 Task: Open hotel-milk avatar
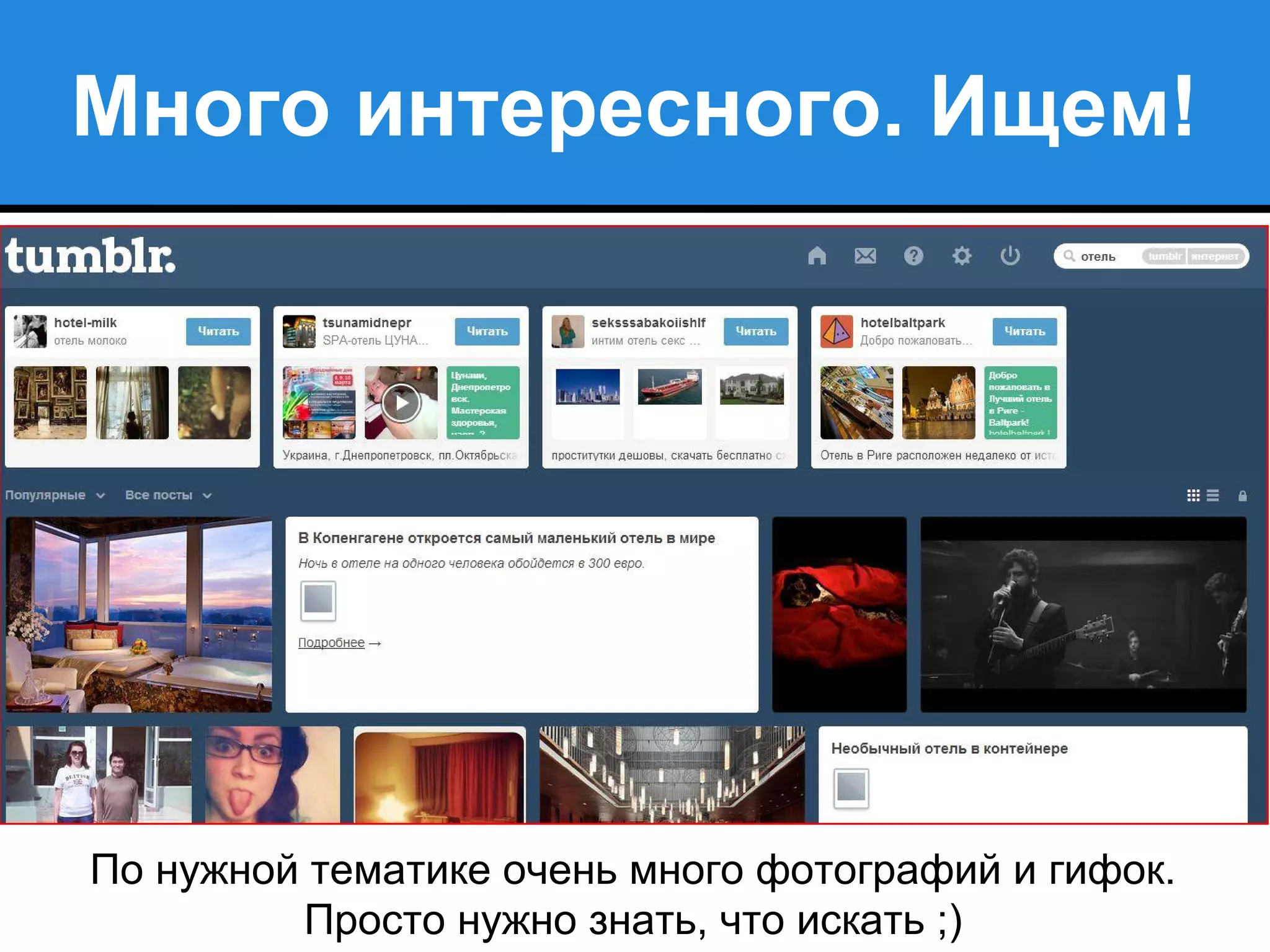click(30, 331)
